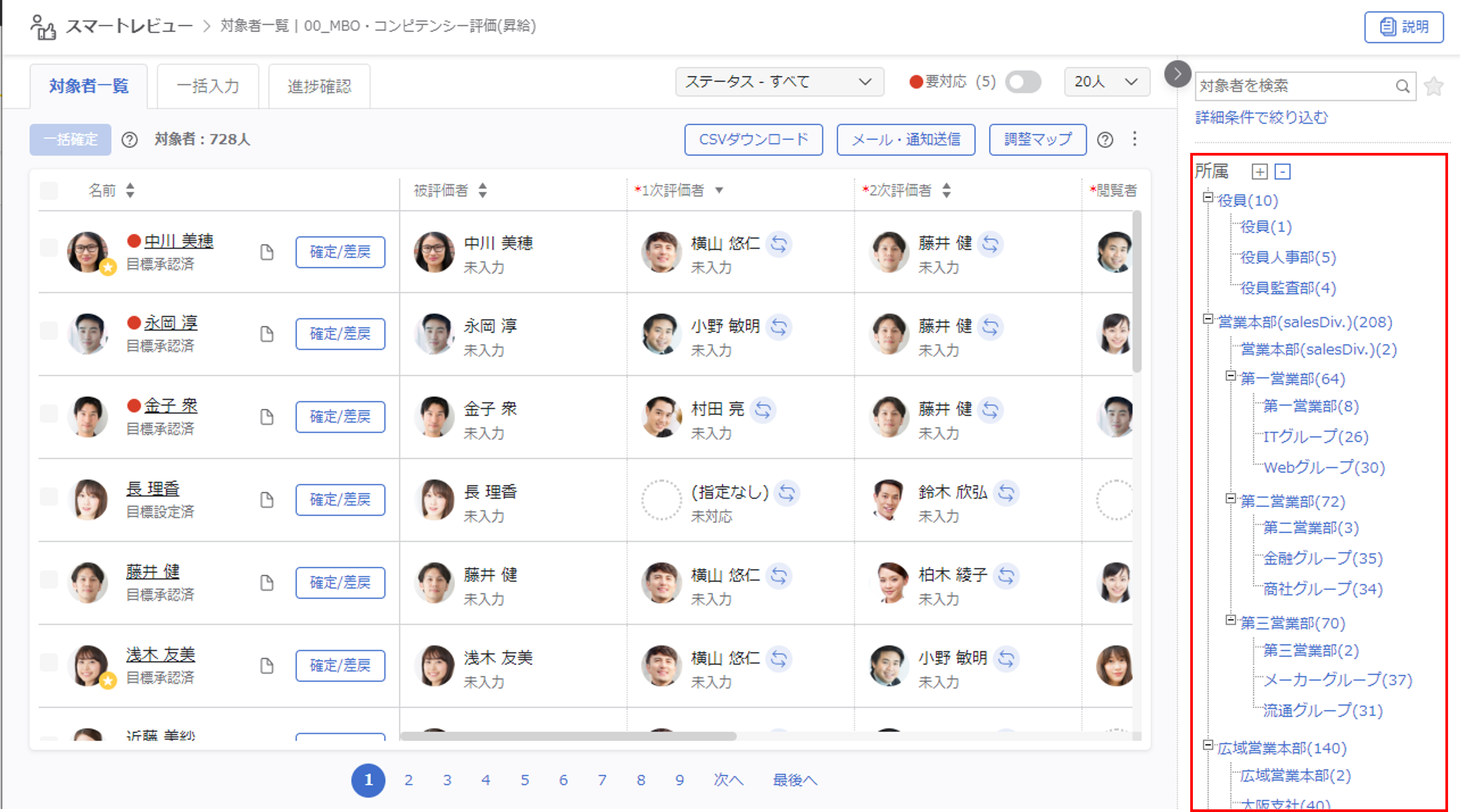Open the document icon in 永岡 淳's row

click(x=266, y=334)
